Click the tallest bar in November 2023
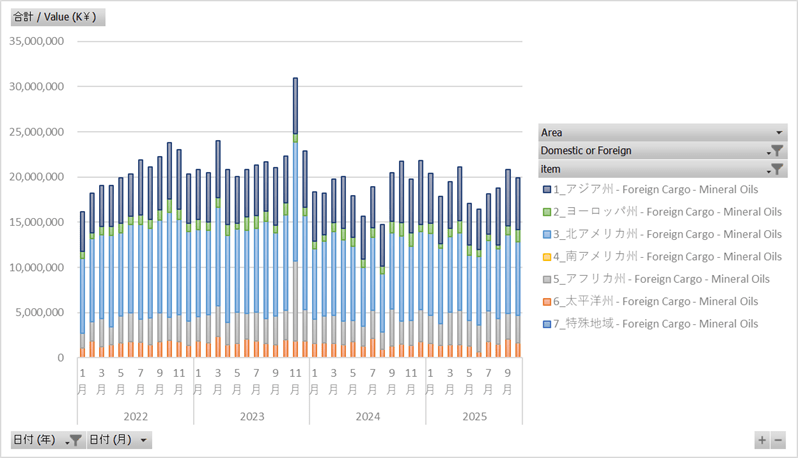798x458 pixels. 295,200
